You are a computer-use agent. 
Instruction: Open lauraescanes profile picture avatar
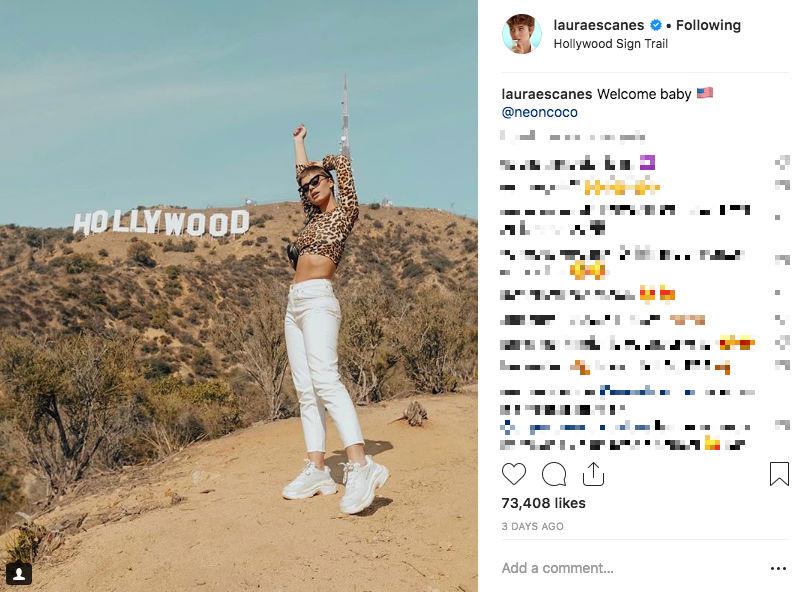click(521, 33)
